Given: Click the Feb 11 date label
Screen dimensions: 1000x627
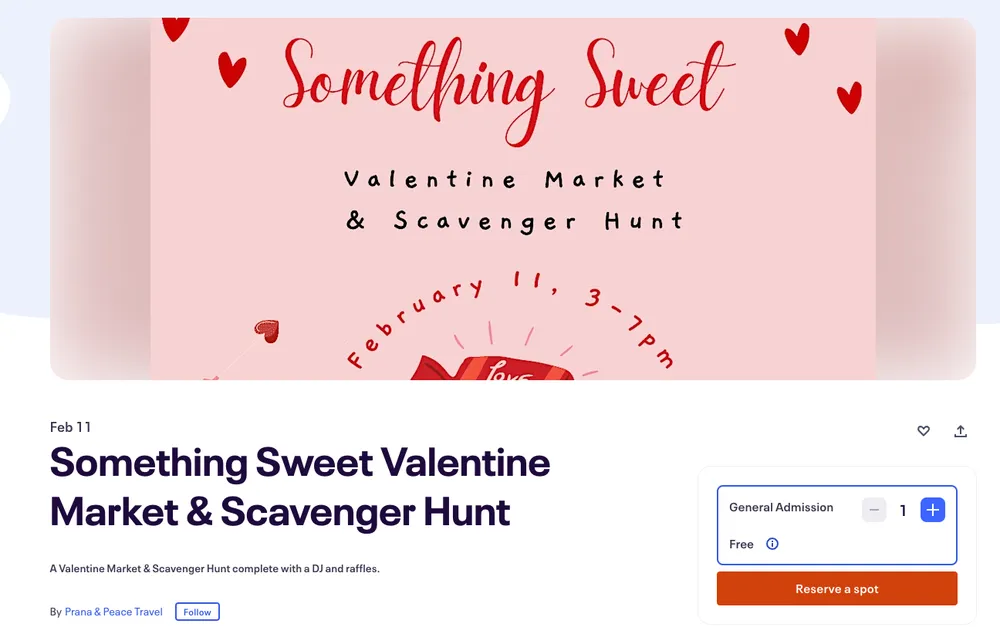Looking at the screenshot, I should pyautogui.click(x=70, y=427).
